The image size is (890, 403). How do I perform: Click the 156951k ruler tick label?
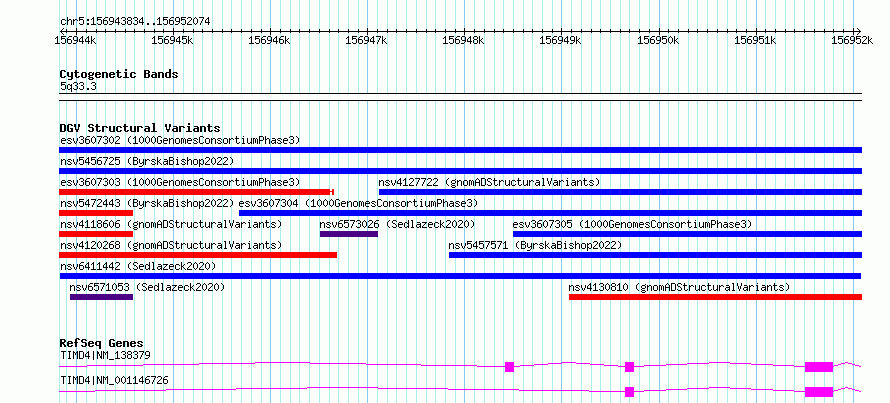[755, 40]
